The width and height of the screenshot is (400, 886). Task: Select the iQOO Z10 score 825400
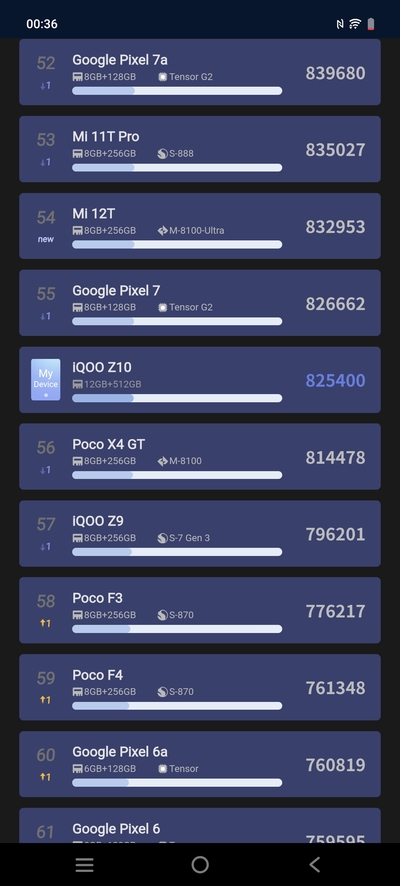click(336, 380)
